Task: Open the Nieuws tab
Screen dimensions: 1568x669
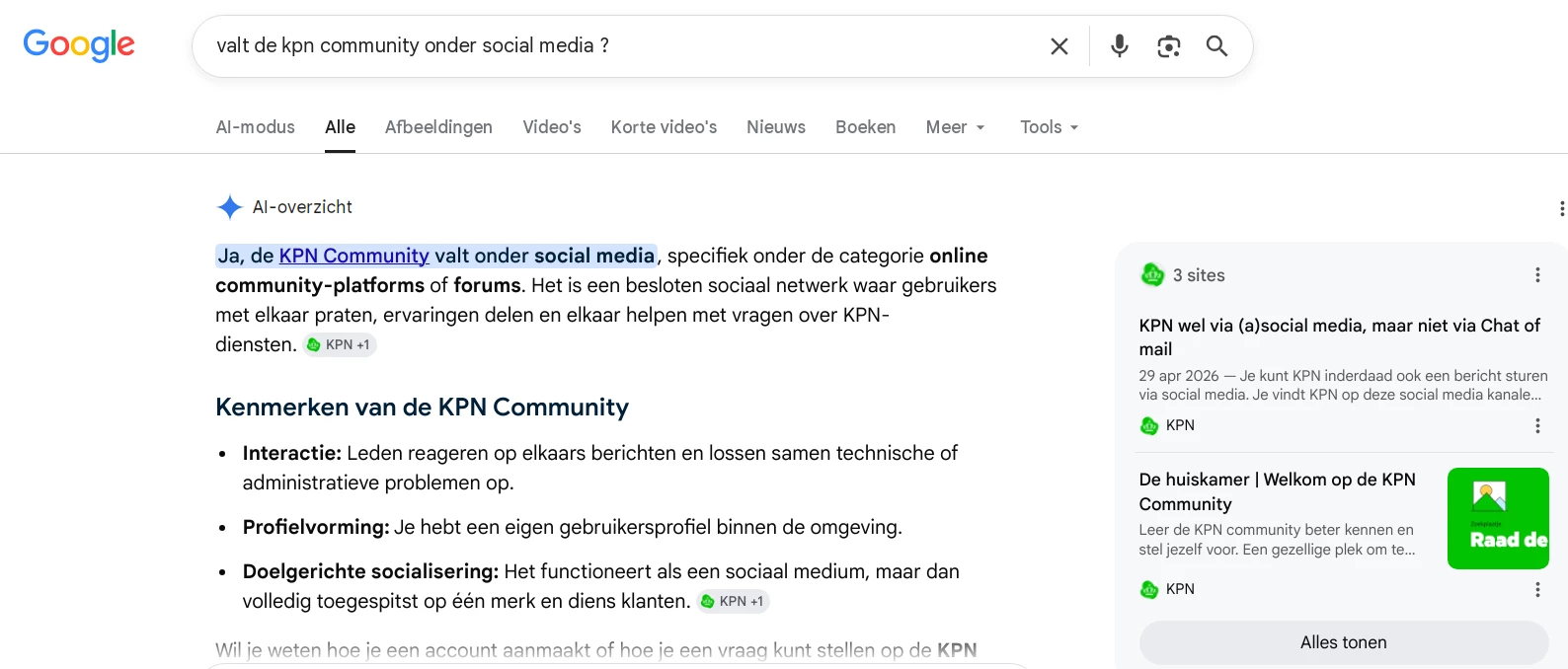Action: [776, 127]
